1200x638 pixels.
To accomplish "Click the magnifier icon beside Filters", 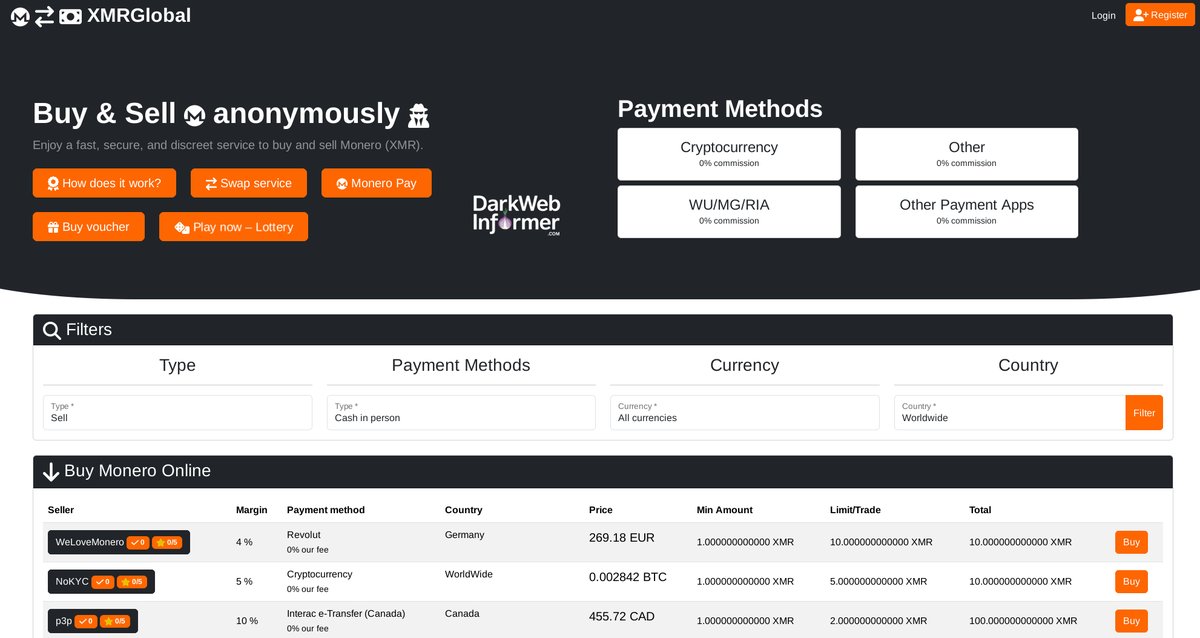I will point(52,330).
